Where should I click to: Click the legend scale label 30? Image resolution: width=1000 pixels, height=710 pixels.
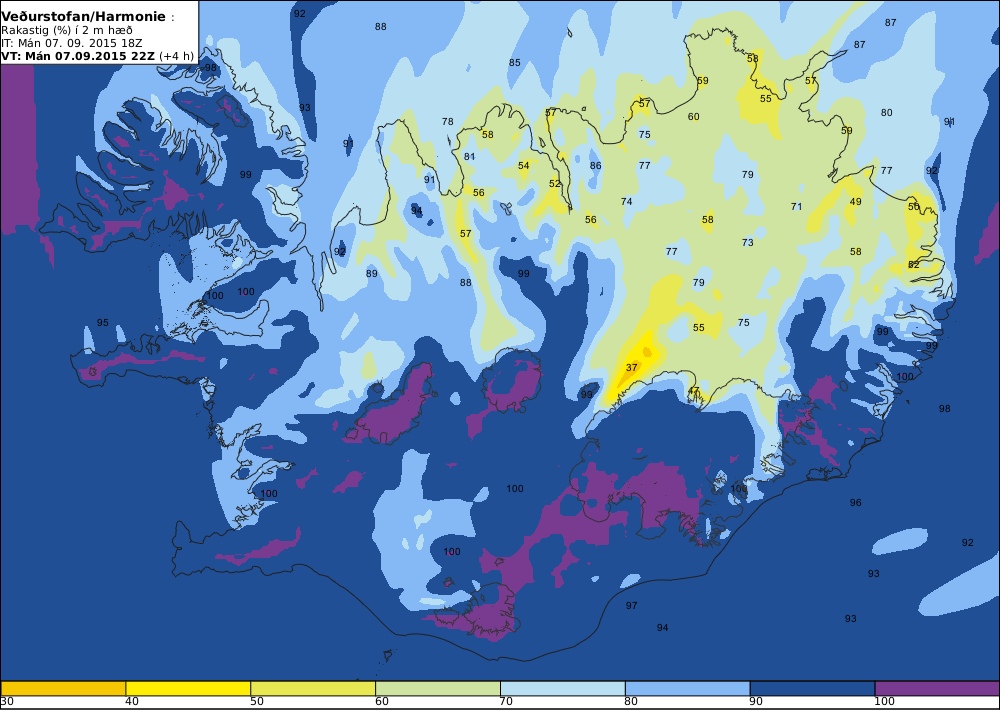click(x=7, y=702)
